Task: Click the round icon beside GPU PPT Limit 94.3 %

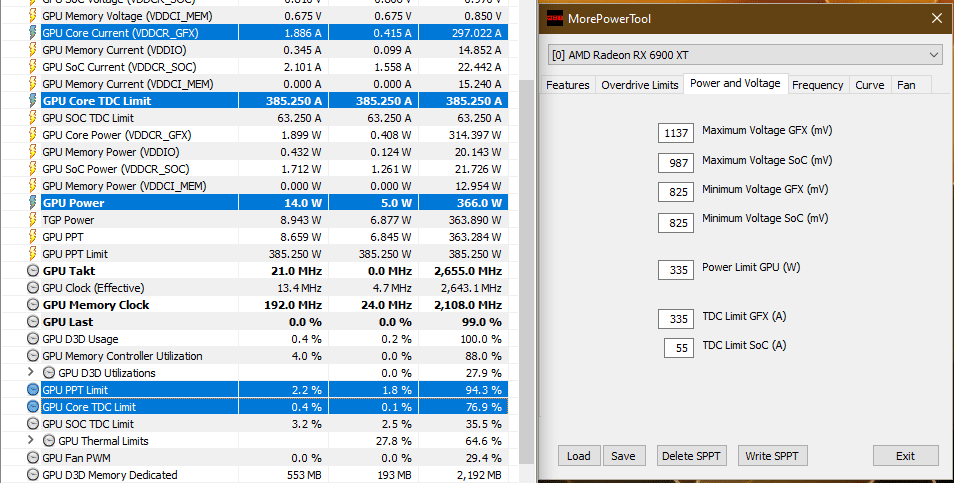Action: tap(33, 390)
